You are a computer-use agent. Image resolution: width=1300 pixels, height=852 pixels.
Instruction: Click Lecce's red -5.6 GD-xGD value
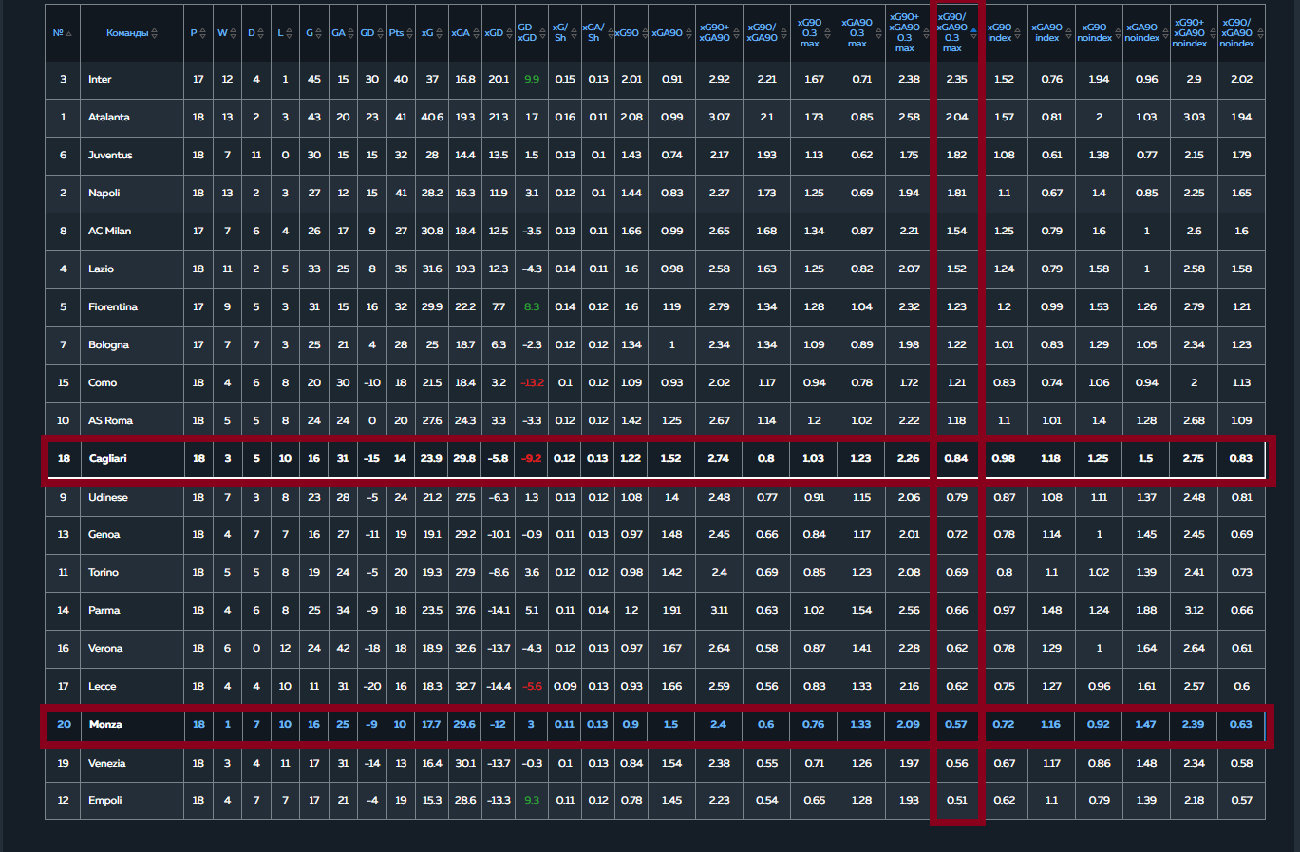coord(530,687)
